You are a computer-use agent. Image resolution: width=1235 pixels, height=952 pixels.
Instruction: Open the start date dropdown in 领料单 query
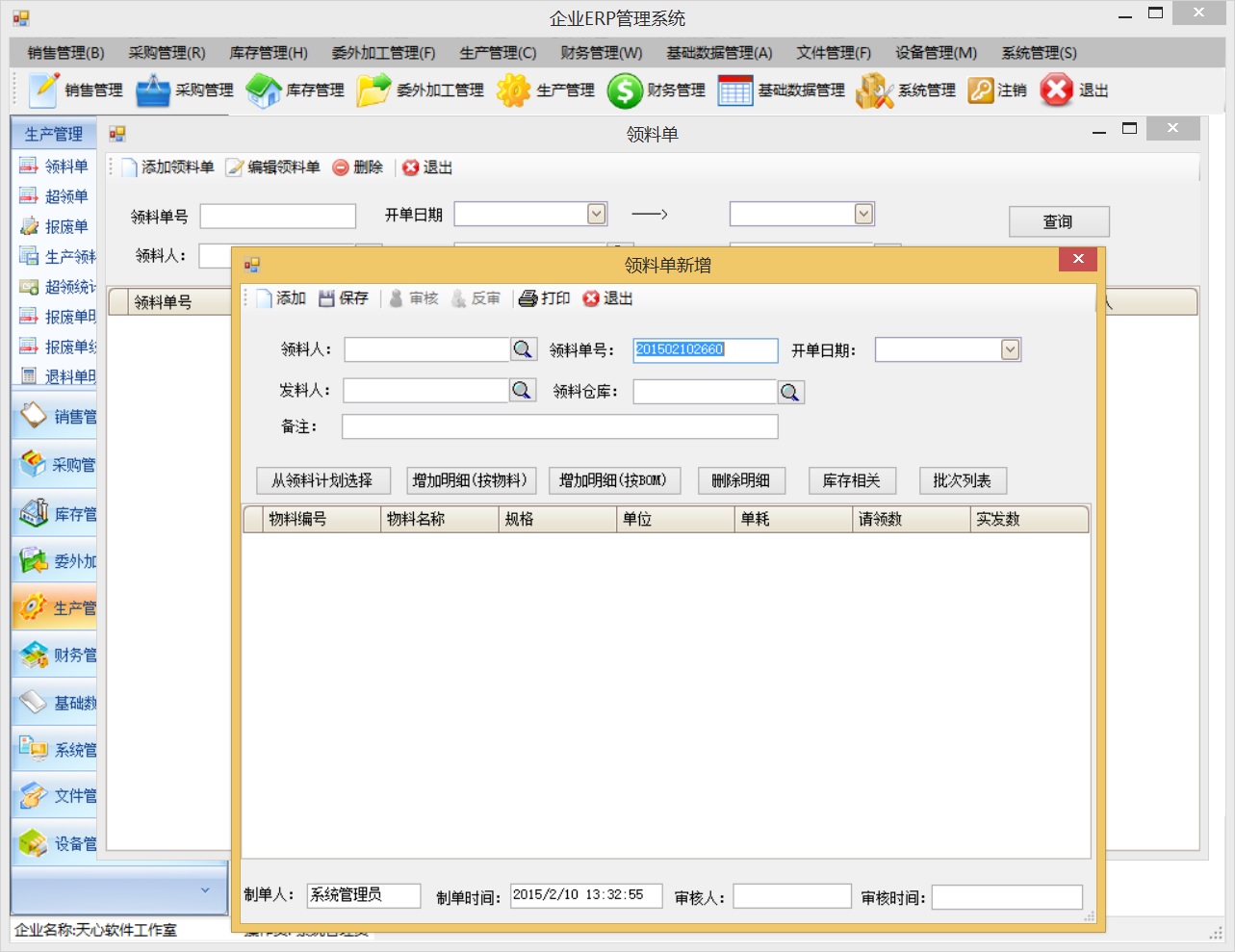click(x=597, y=214)
